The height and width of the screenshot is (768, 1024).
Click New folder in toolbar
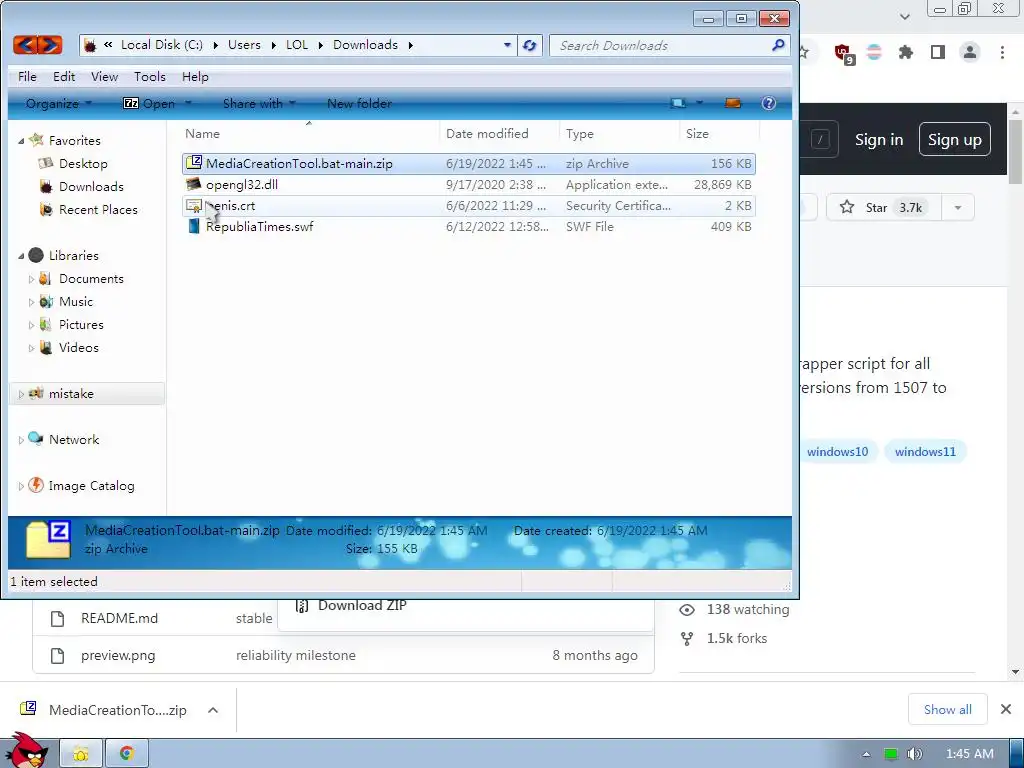(359, 103)
